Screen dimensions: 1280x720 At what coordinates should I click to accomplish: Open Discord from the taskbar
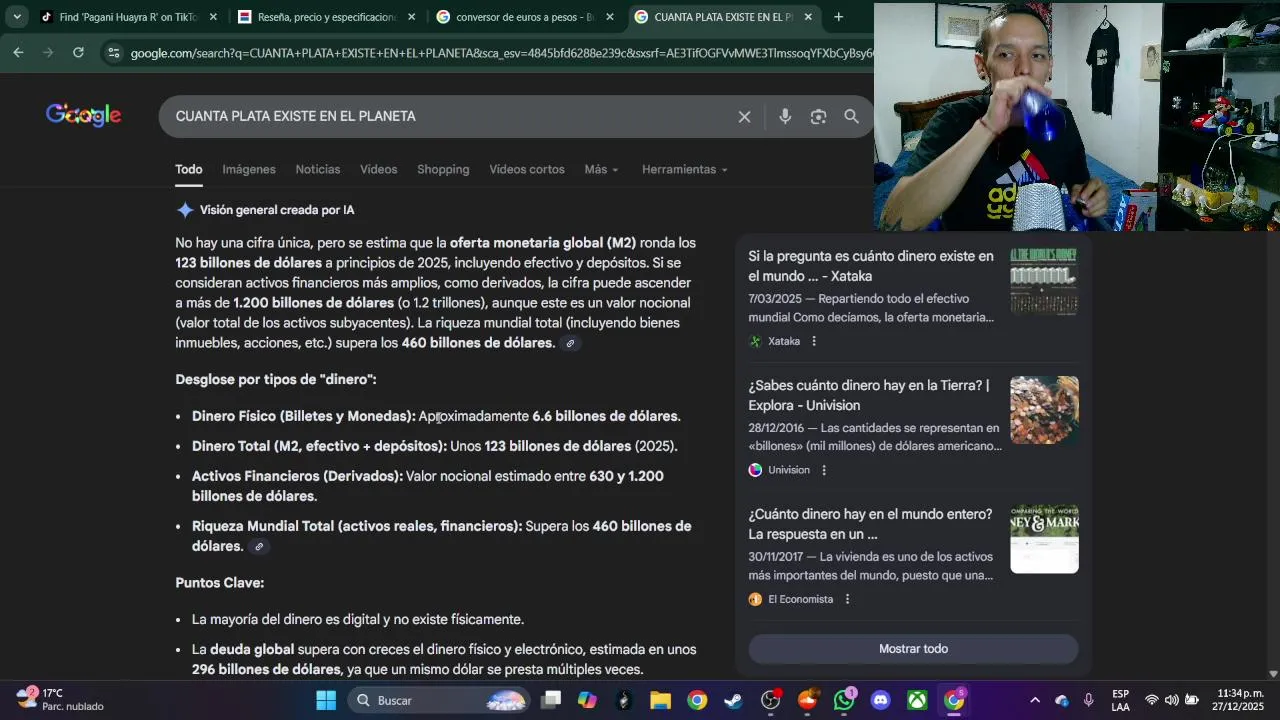pyautogui.click(x=880, y=700)
